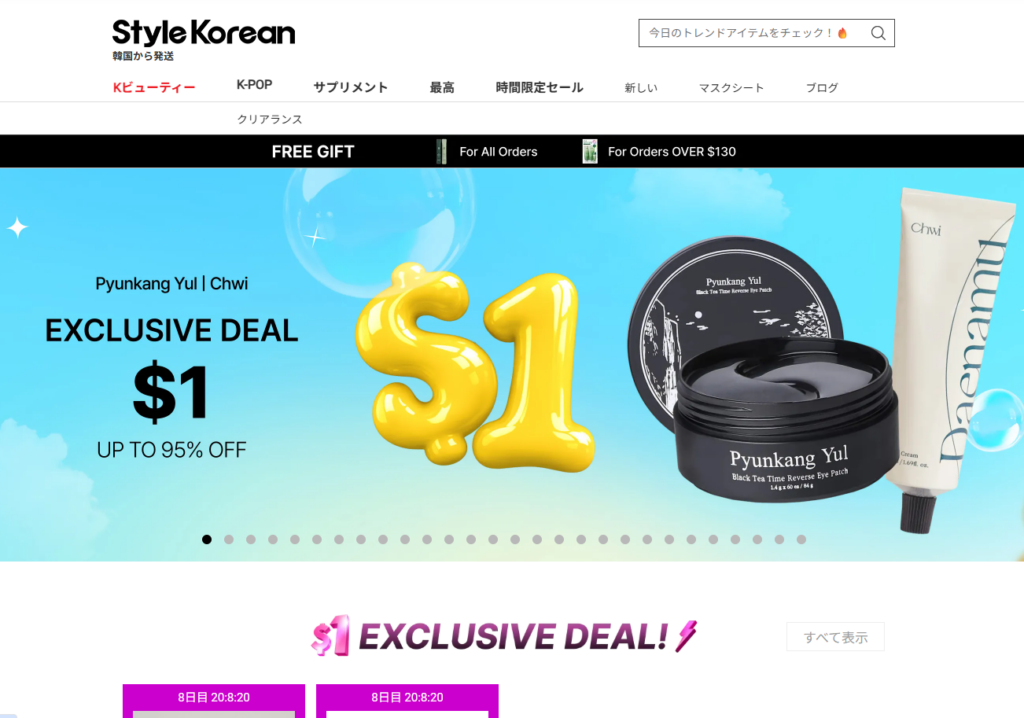Click the Pyunkang Yul eye patch product image

pos(761,369)
